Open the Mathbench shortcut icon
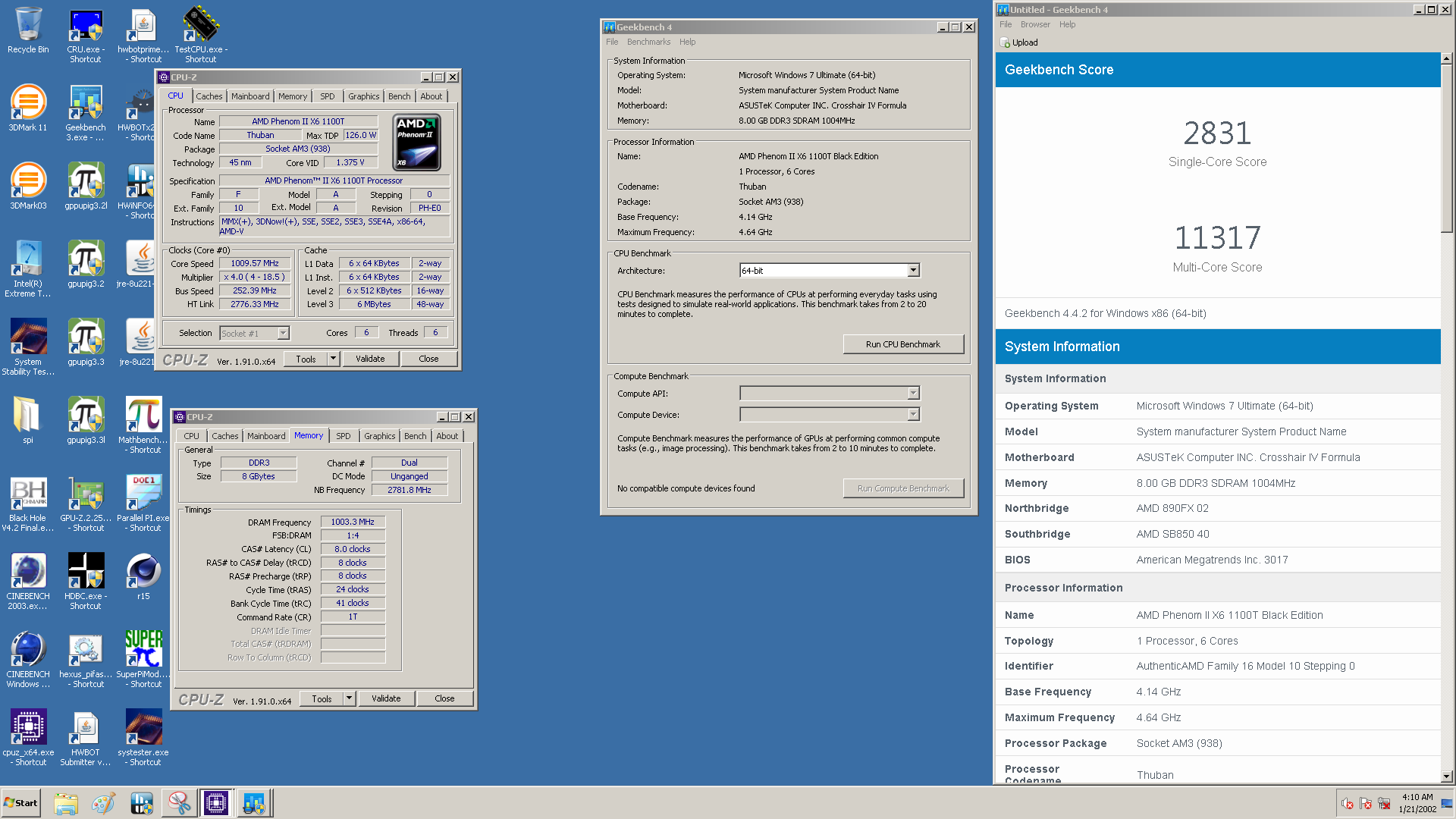The height and width of the screenshot is (819, 1456). click(x=143, y=425)
